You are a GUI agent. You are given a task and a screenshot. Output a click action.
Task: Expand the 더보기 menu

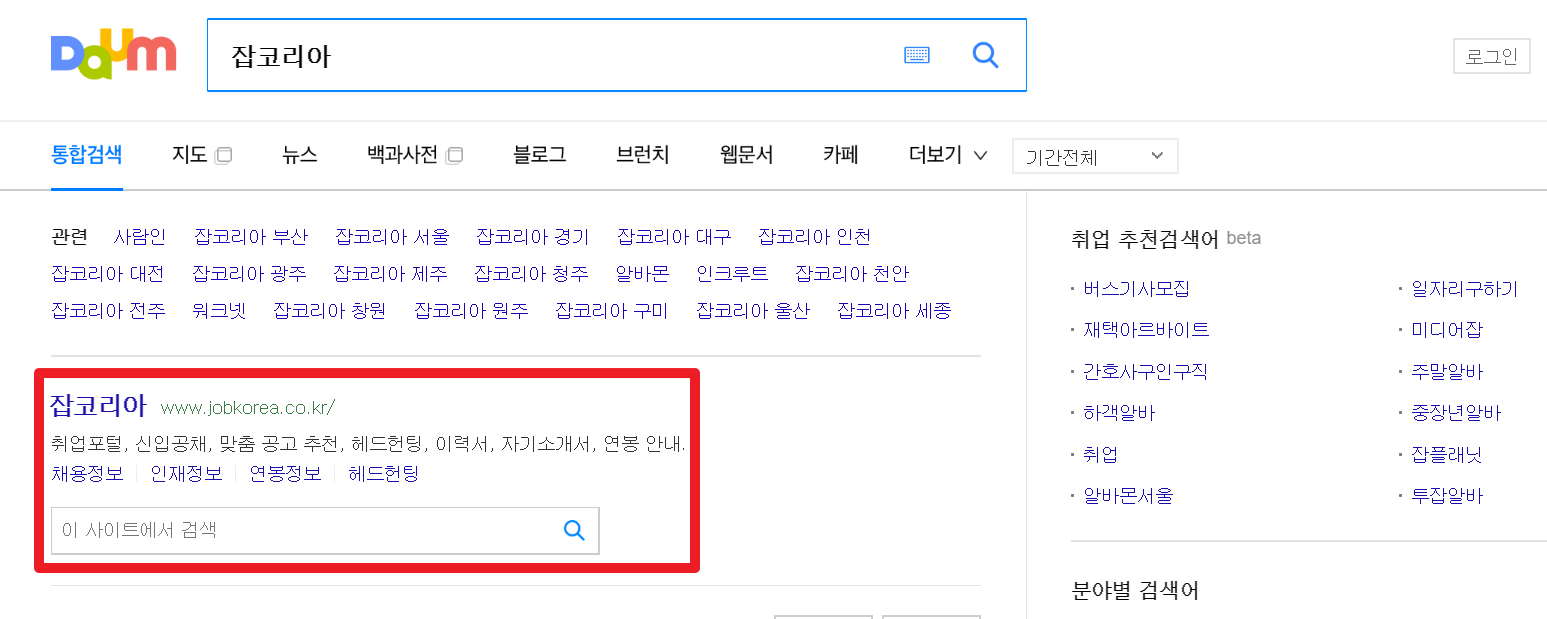tap(948, 155)
